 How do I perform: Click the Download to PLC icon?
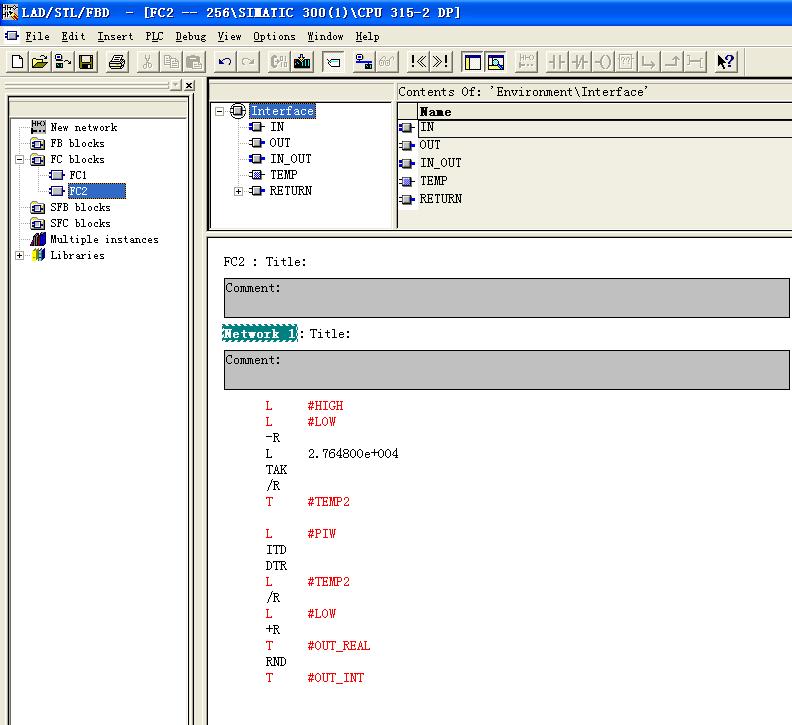tap(302, 62)
